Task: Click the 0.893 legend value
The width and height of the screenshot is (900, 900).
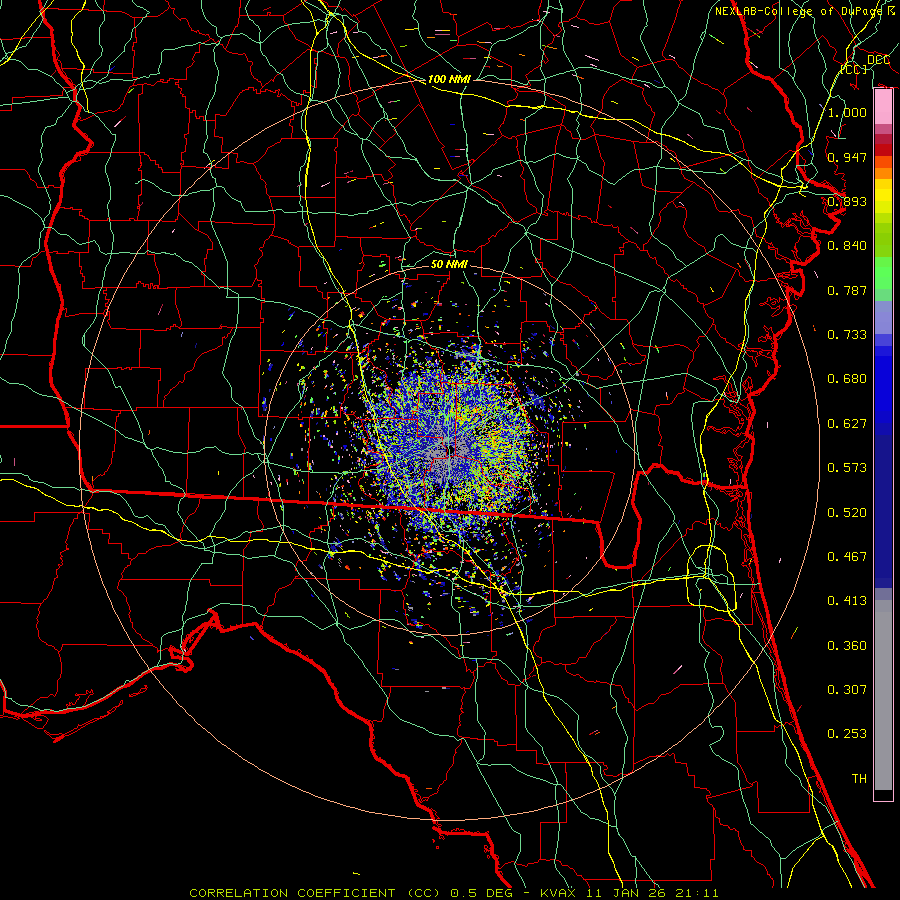Action: click(847, 201)
